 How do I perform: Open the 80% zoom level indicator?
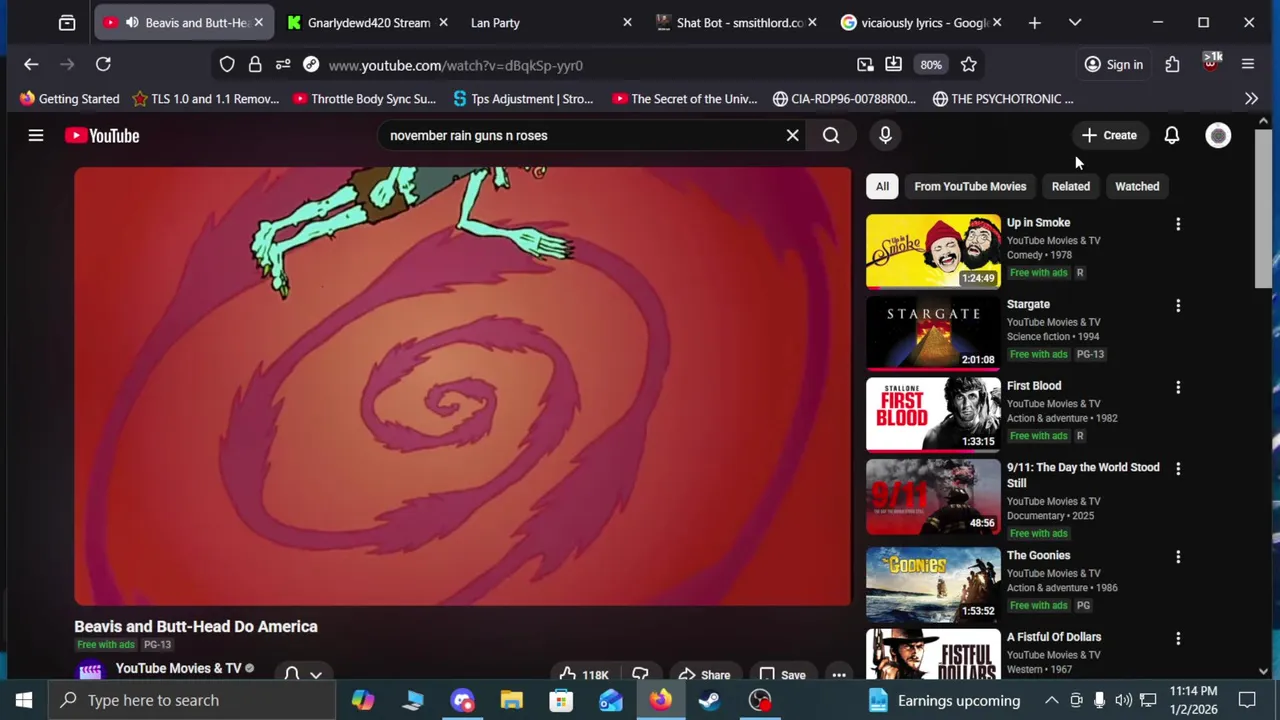click(931, 64)
